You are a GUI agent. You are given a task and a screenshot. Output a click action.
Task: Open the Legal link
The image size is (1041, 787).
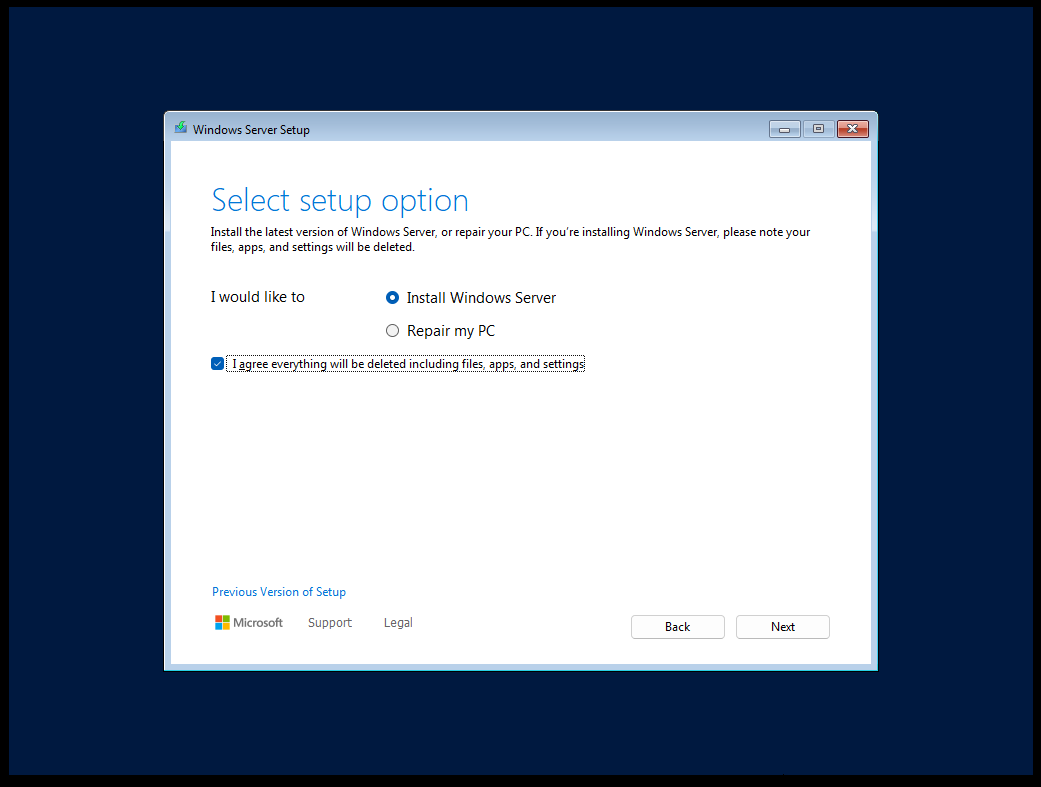coord(398,623)
